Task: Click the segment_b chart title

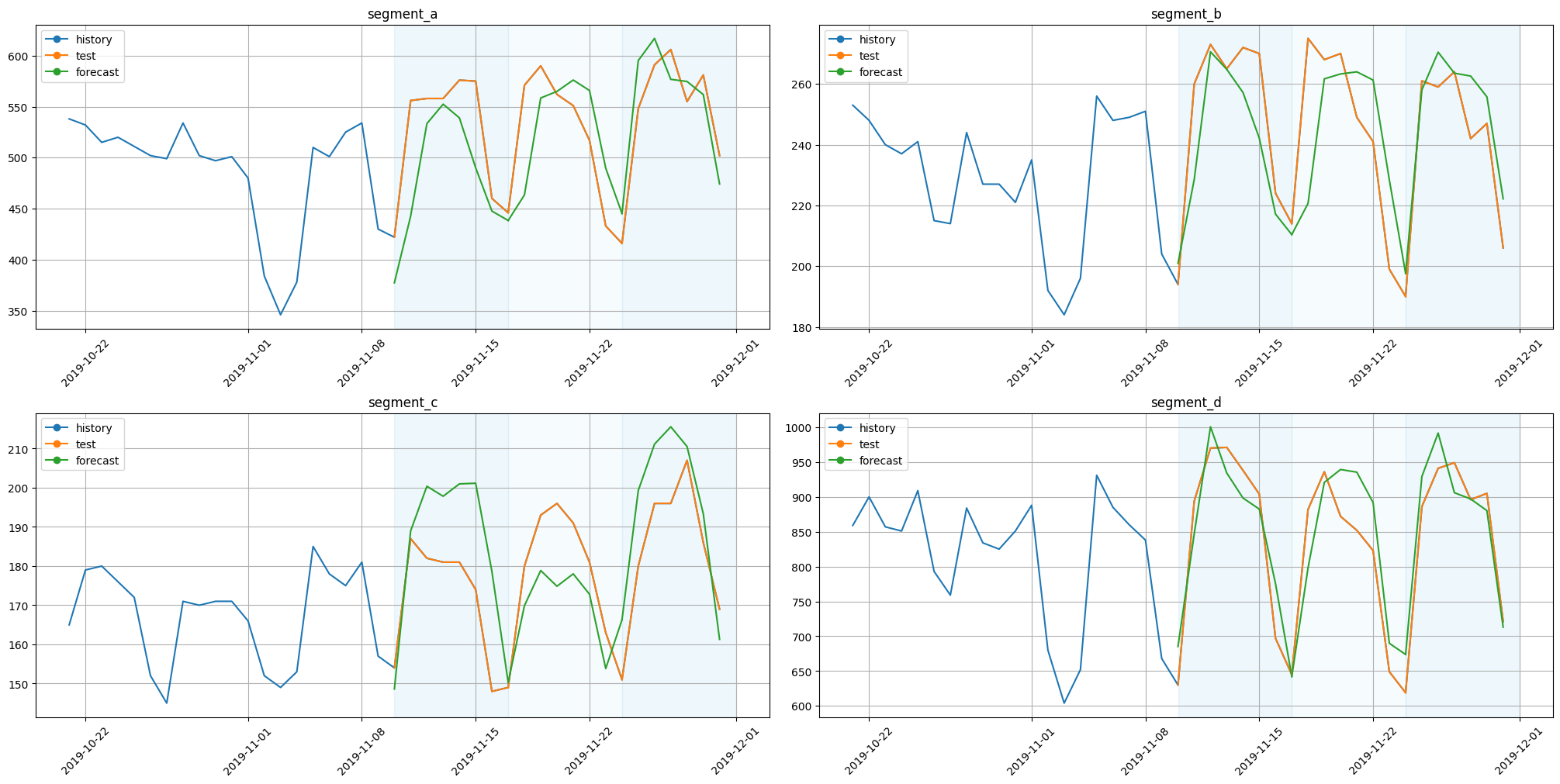Action: (1186, 14)
